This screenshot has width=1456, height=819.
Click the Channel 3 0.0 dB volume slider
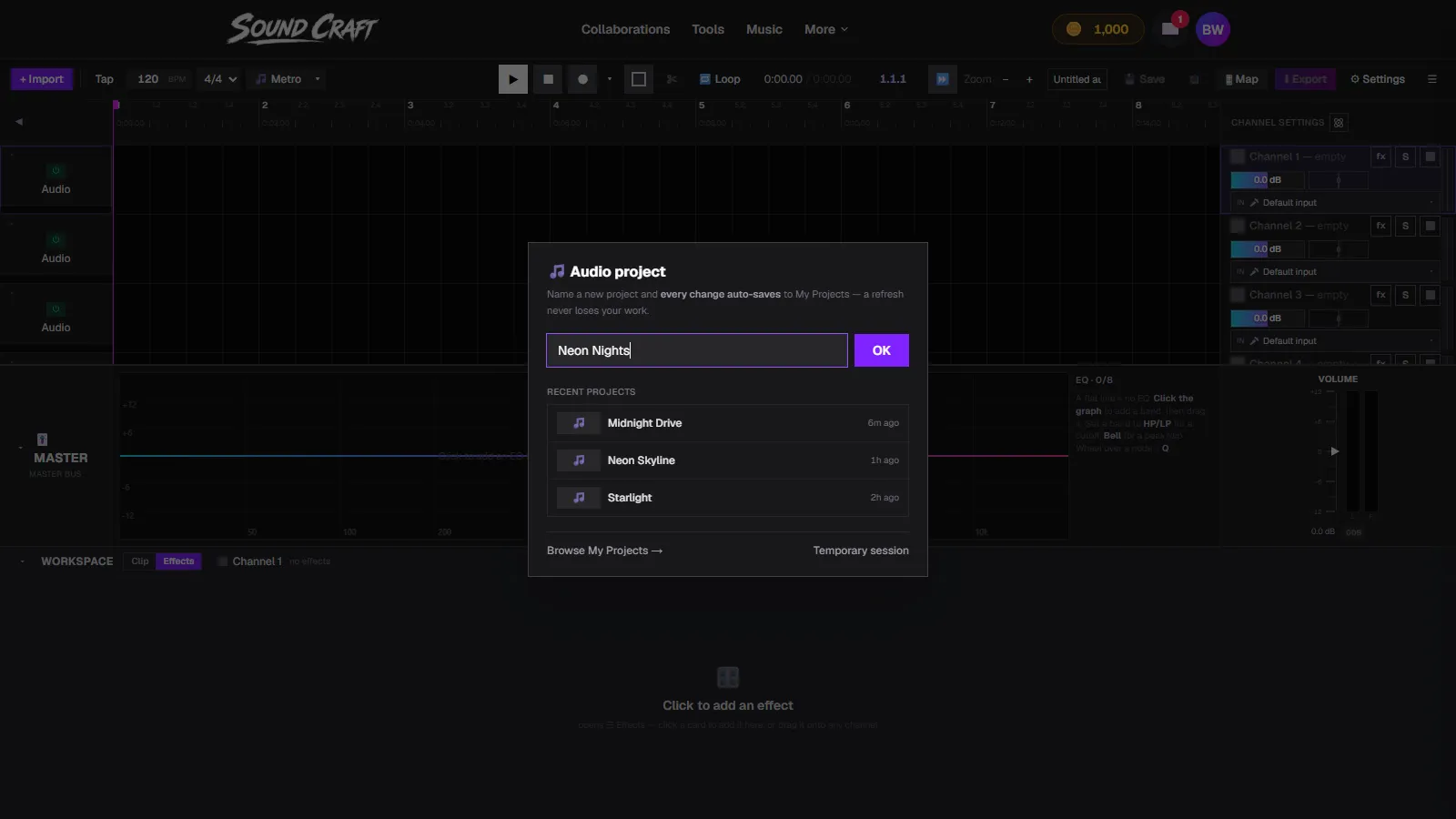[x=1267, y=318]
